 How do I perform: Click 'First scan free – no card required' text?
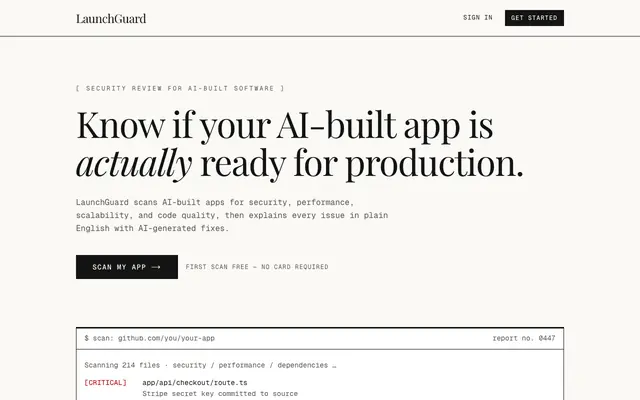(257, 267)
